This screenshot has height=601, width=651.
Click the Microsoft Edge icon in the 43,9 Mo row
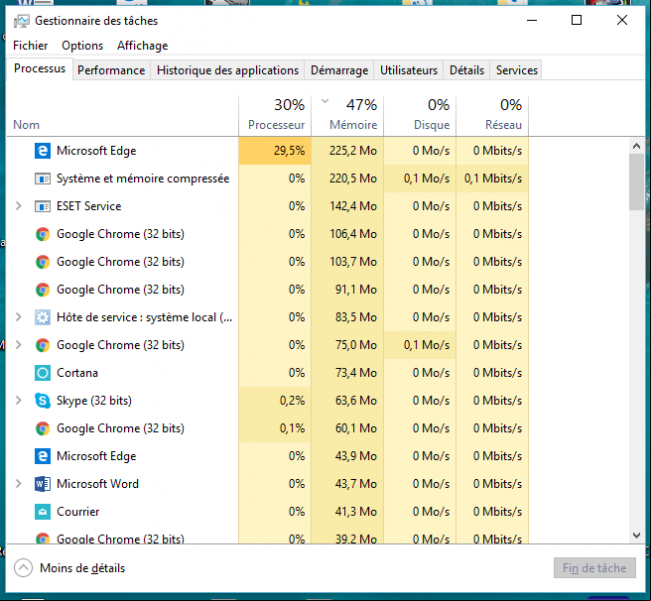[x=42, y=456]
